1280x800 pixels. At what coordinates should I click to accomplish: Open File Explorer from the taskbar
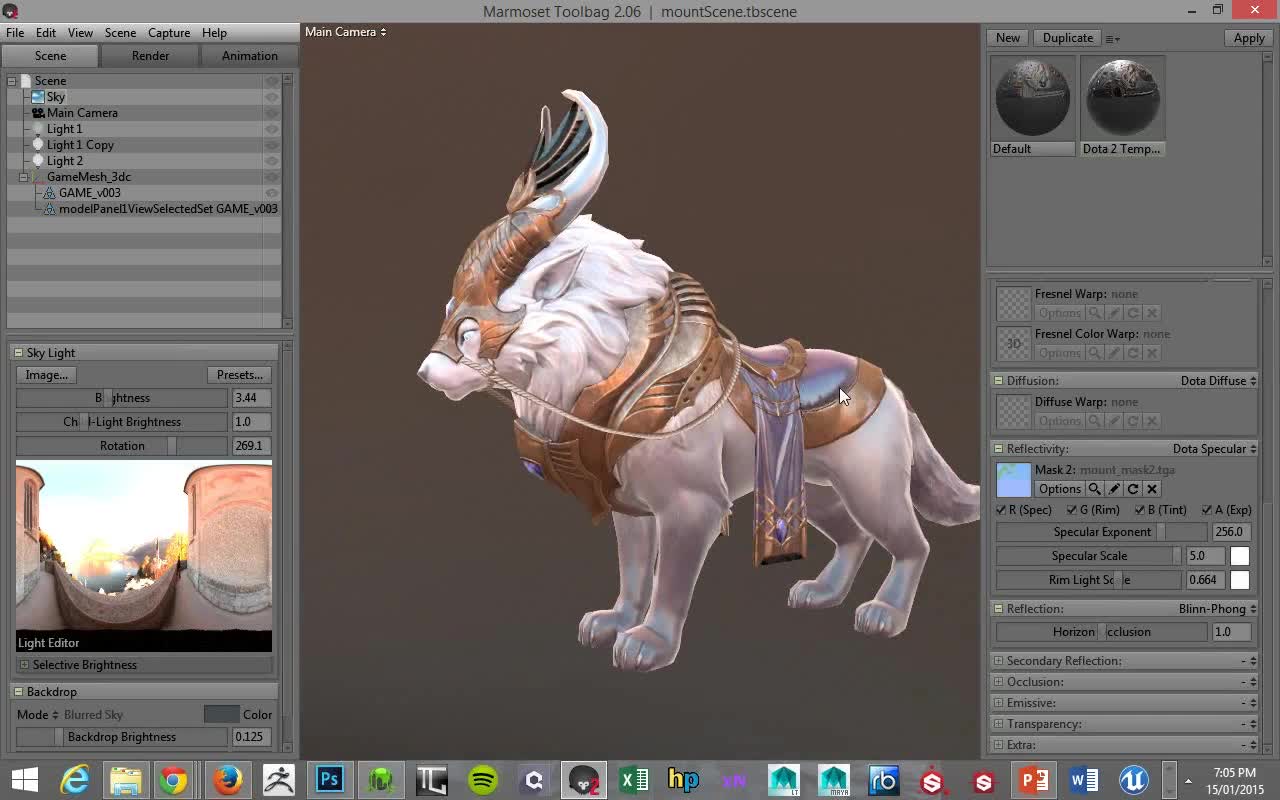pos(125,779)
